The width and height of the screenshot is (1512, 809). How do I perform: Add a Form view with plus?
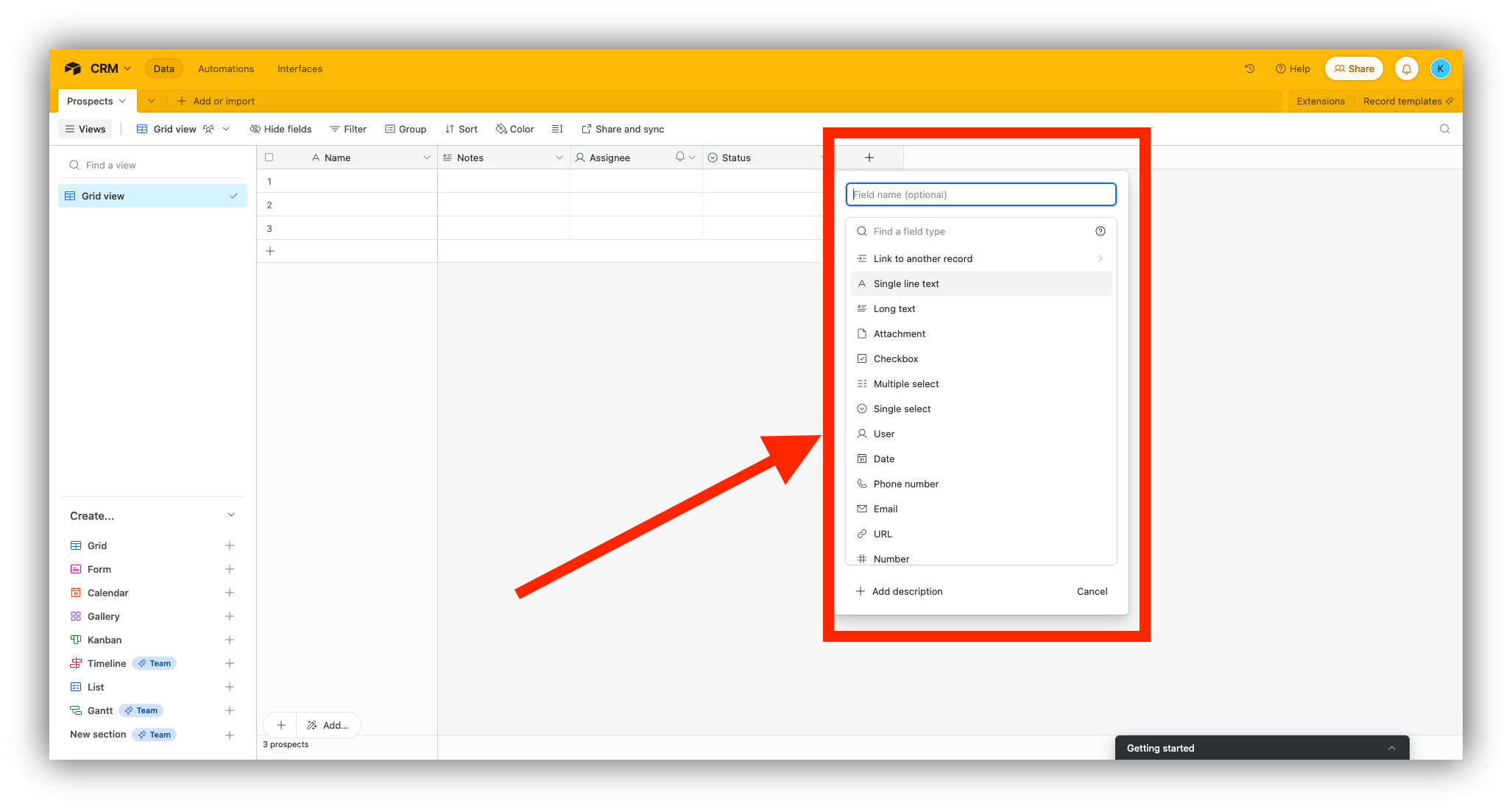(x=230, y=569)
